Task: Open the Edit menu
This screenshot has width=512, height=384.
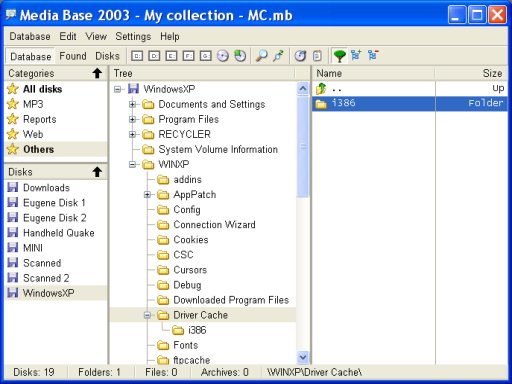Action: (x=68, y=36)
